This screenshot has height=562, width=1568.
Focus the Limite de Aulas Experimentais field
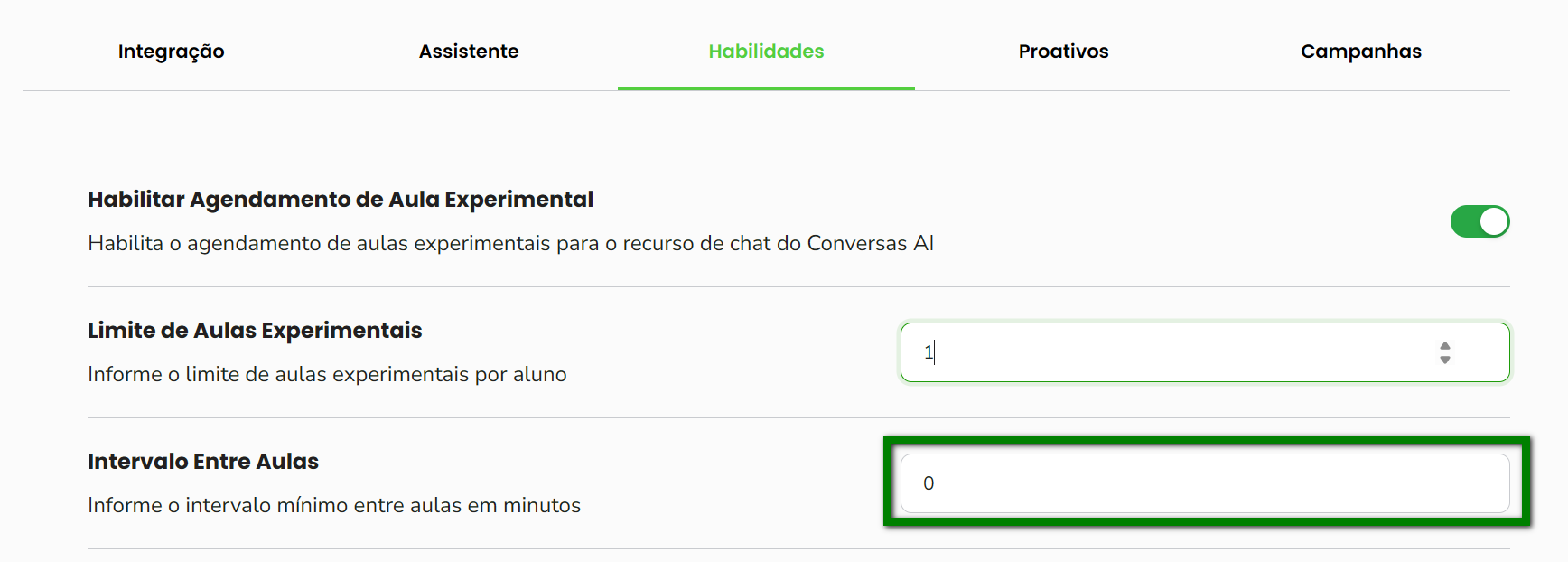[x=1174, y=352]
